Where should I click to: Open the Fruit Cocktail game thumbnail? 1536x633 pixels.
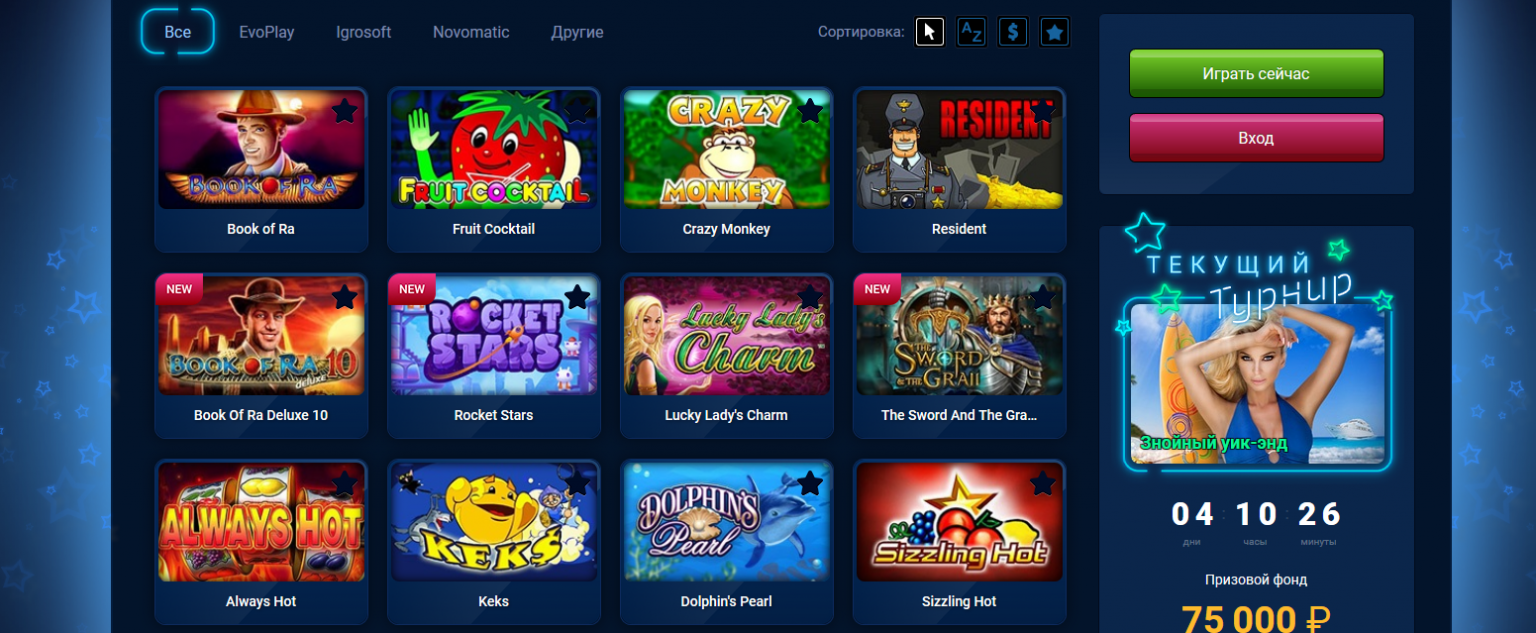tap(494, 150)
